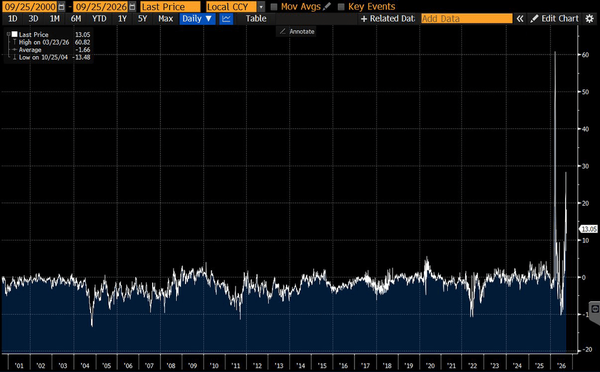Select the 5Y time range
Image resolution: width=600 pixels, height=372 pixels.
(x=142, y=19)
